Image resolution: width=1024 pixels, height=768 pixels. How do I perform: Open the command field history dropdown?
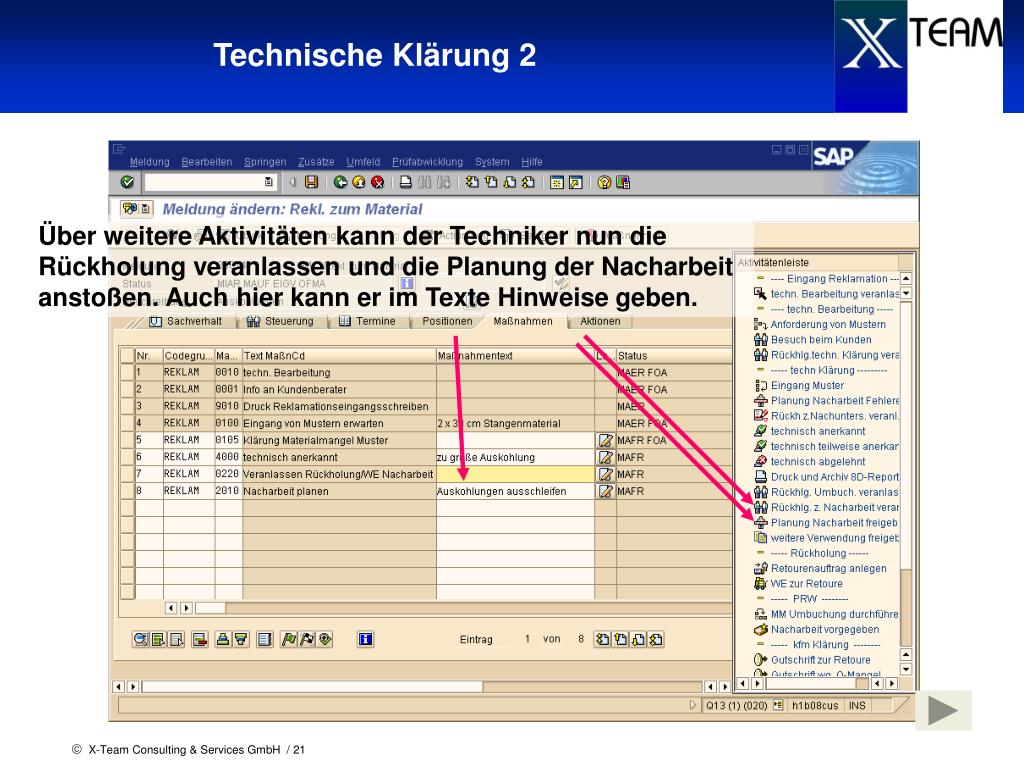(268, 182)
